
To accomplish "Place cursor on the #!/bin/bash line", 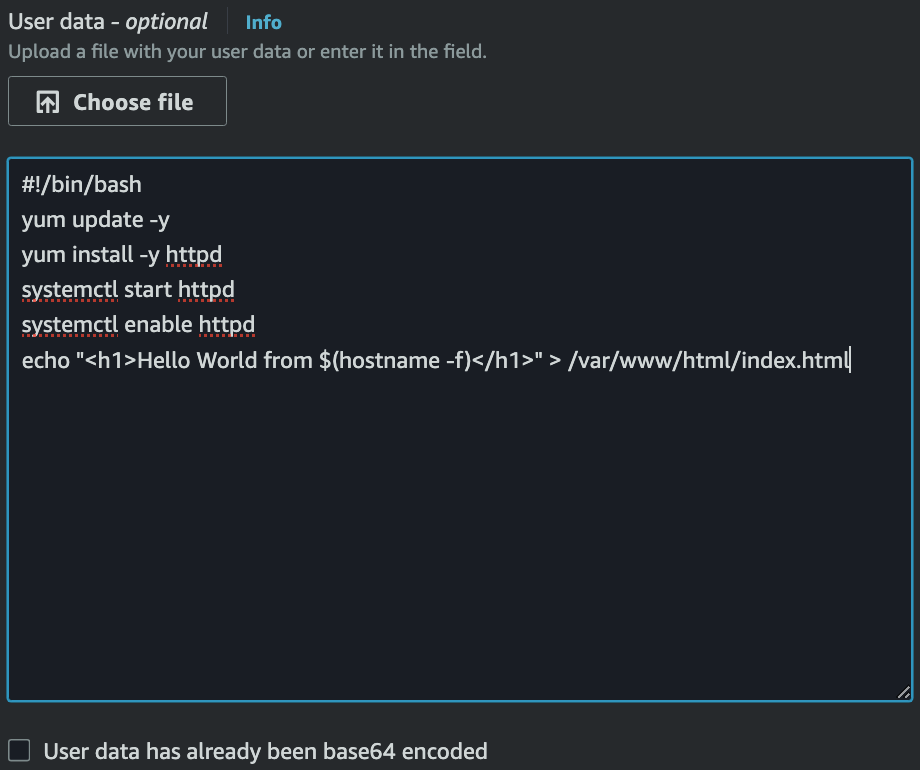I will click(82, 185).
